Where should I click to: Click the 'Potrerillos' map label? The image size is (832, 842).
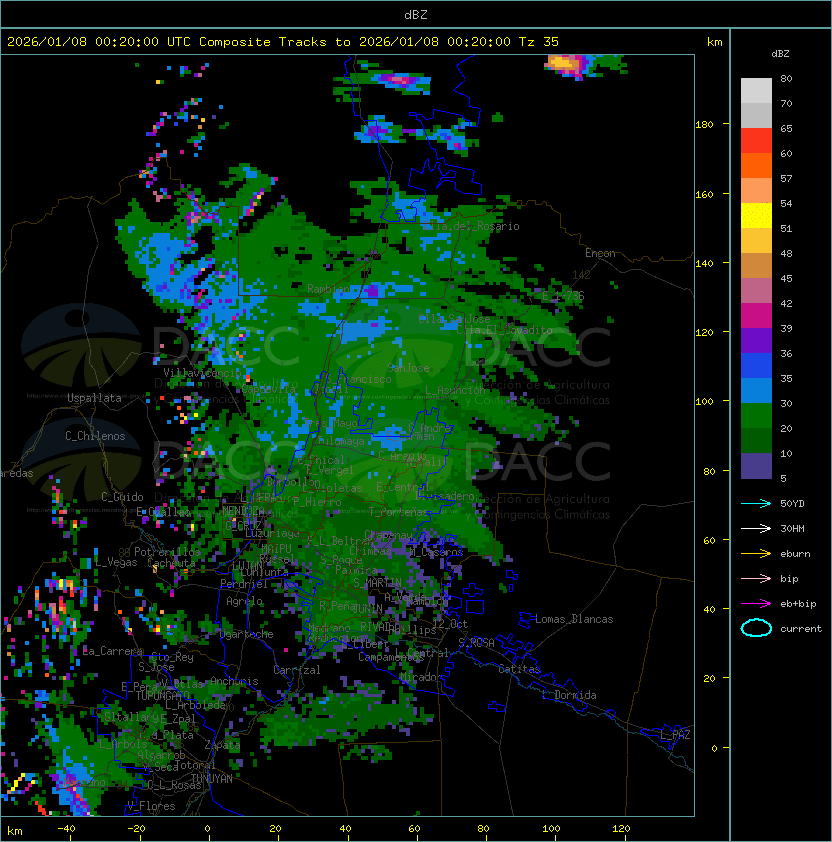[x=167, y=551]
